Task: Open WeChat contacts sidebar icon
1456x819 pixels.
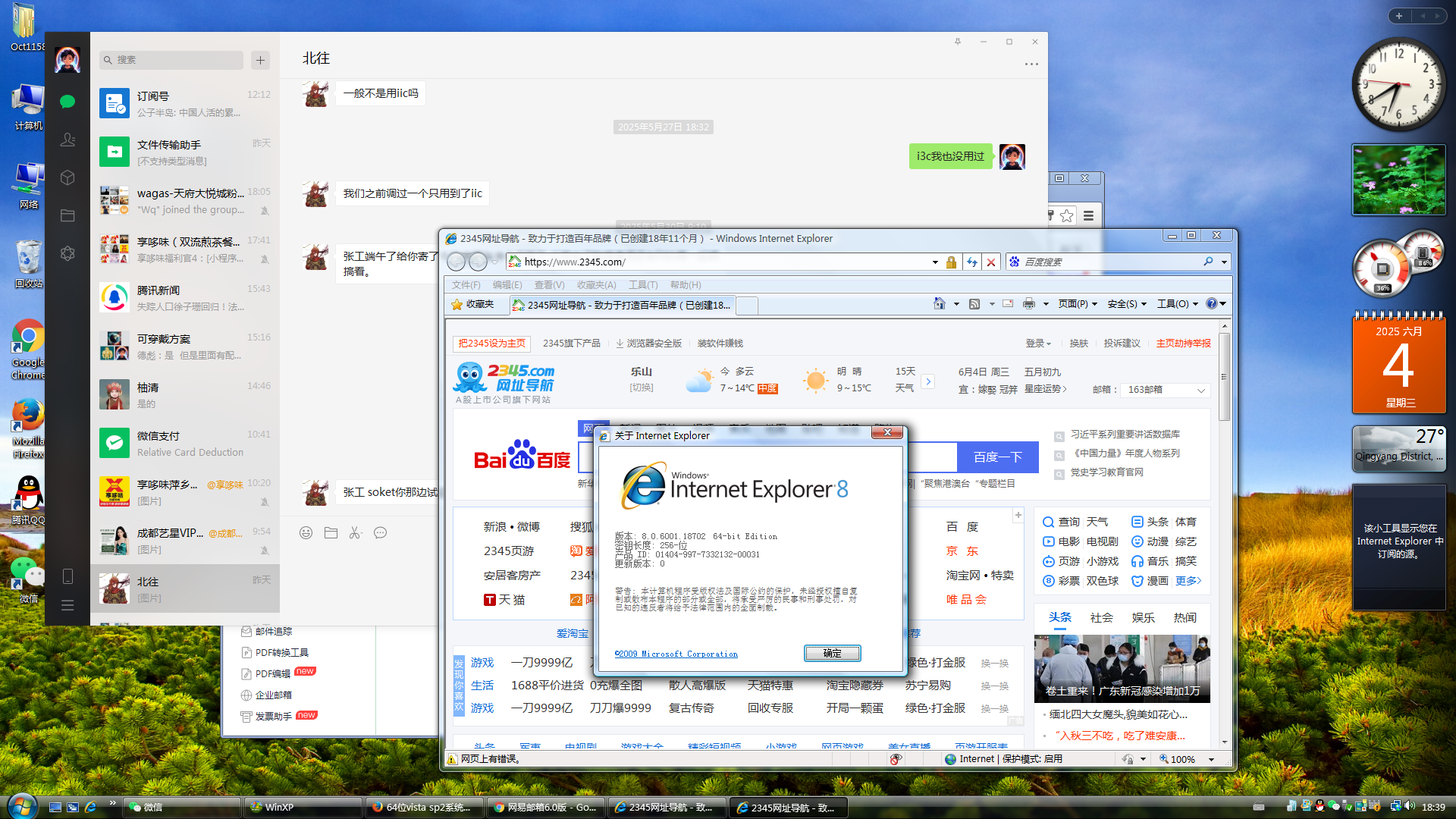Action: tap(67, 140)
